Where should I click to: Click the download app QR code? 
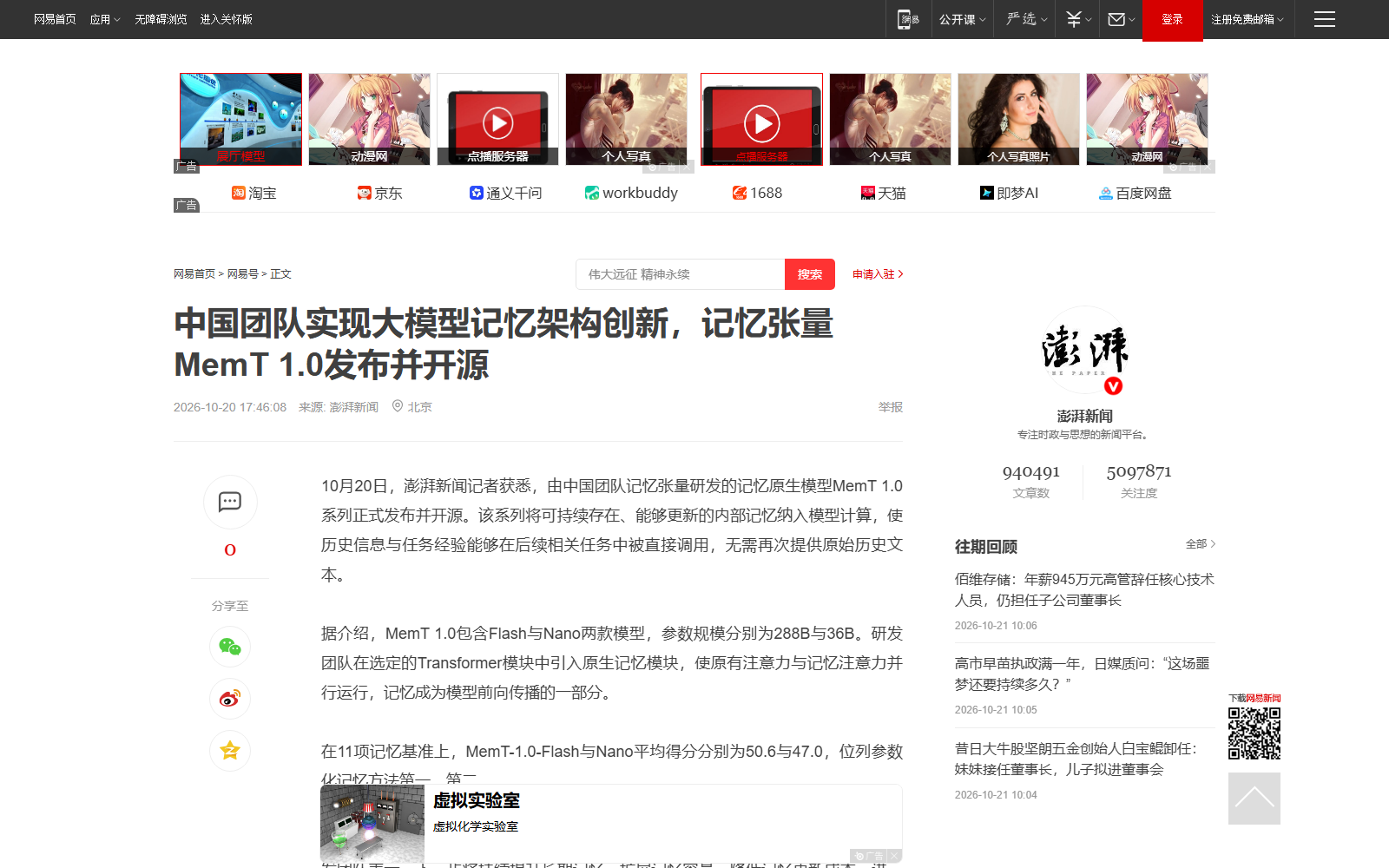pos(1254,733)
